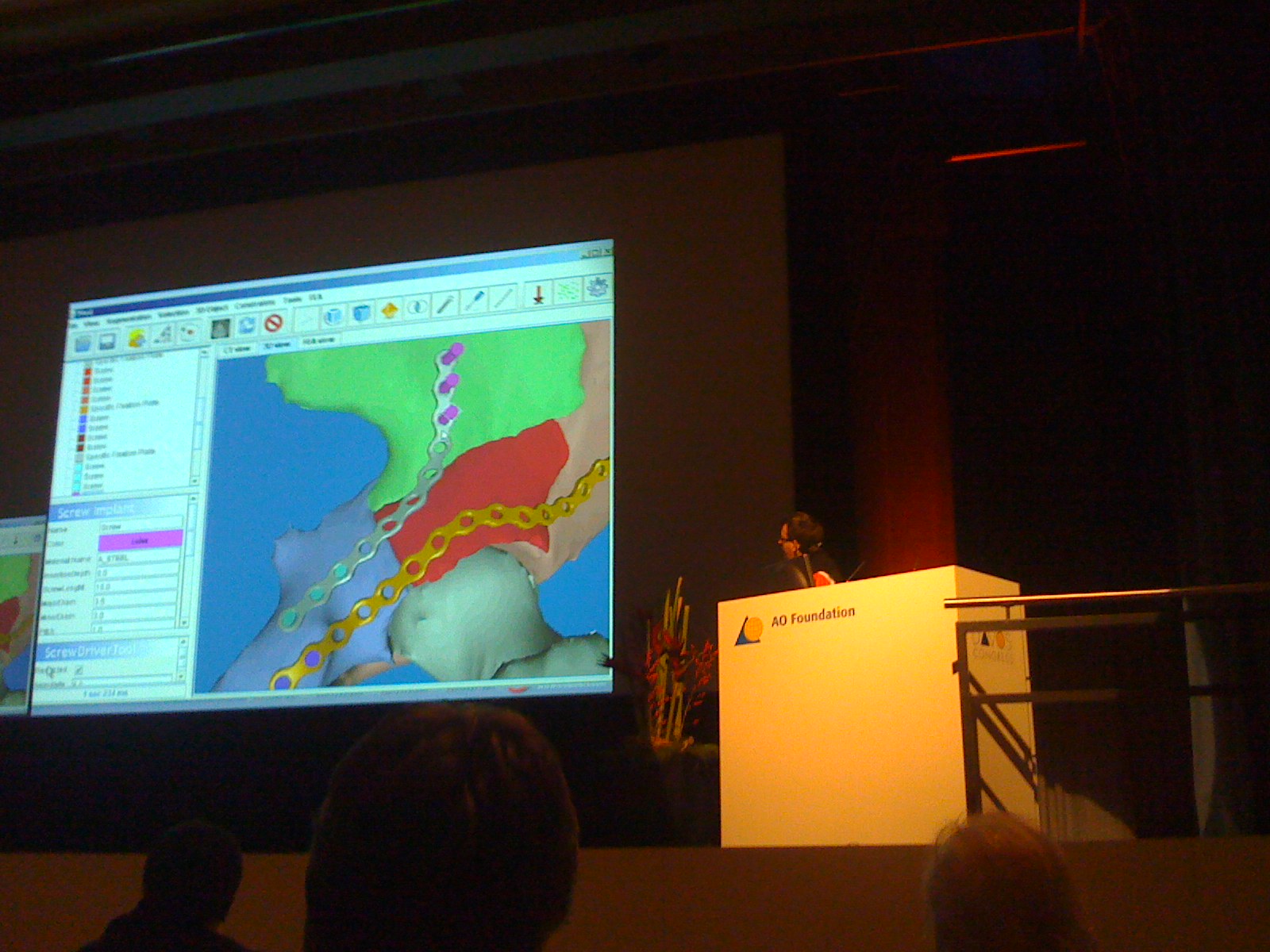Click the green mesh toolbar icon
Screen dimensions: 1270x952
pyautogui.click(x=567, y=290)
